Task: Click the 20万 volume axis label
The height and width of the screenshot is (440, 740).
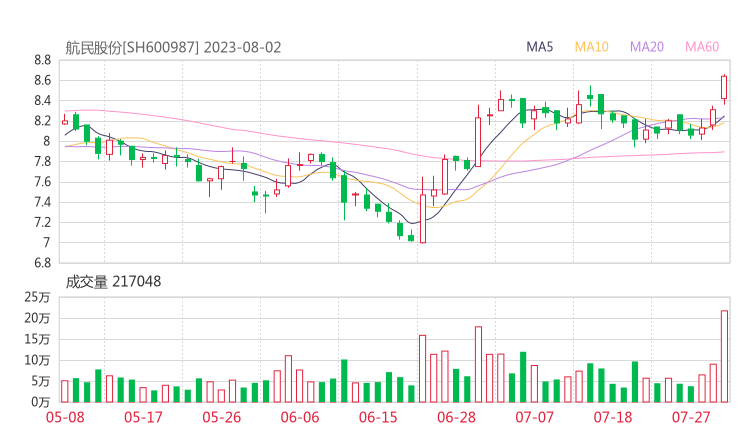Action: point(37,318)
